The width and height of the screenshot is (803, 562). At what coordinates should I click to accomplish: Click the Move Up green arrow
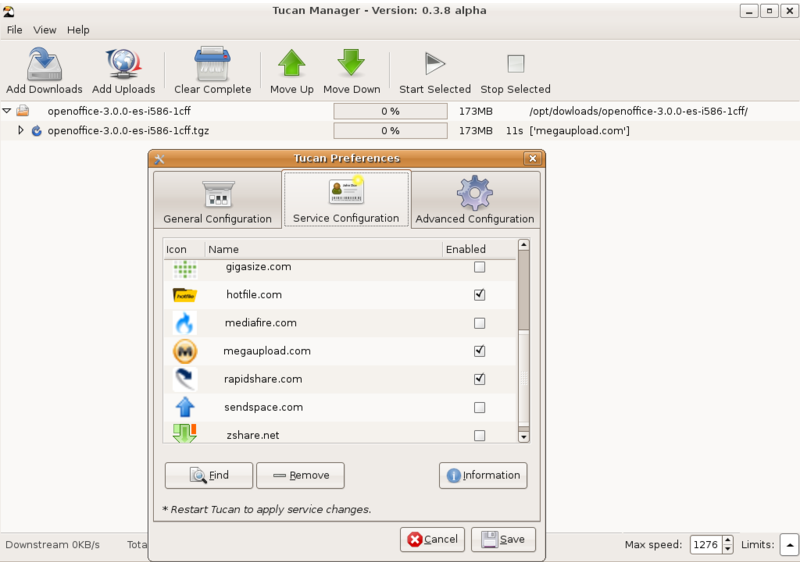click(292, 63)
